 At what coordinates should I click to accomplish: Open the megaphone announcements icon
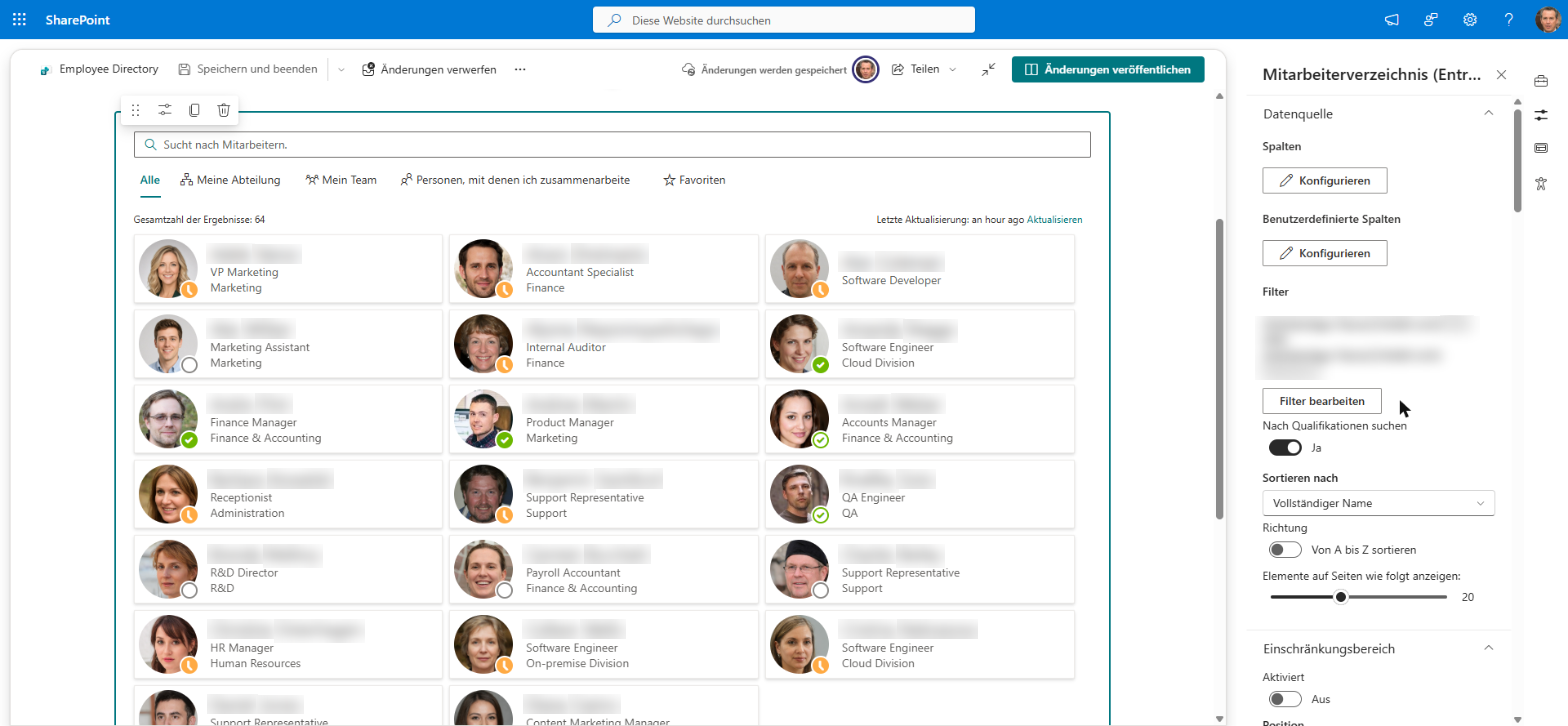[x=1391, y=19]
